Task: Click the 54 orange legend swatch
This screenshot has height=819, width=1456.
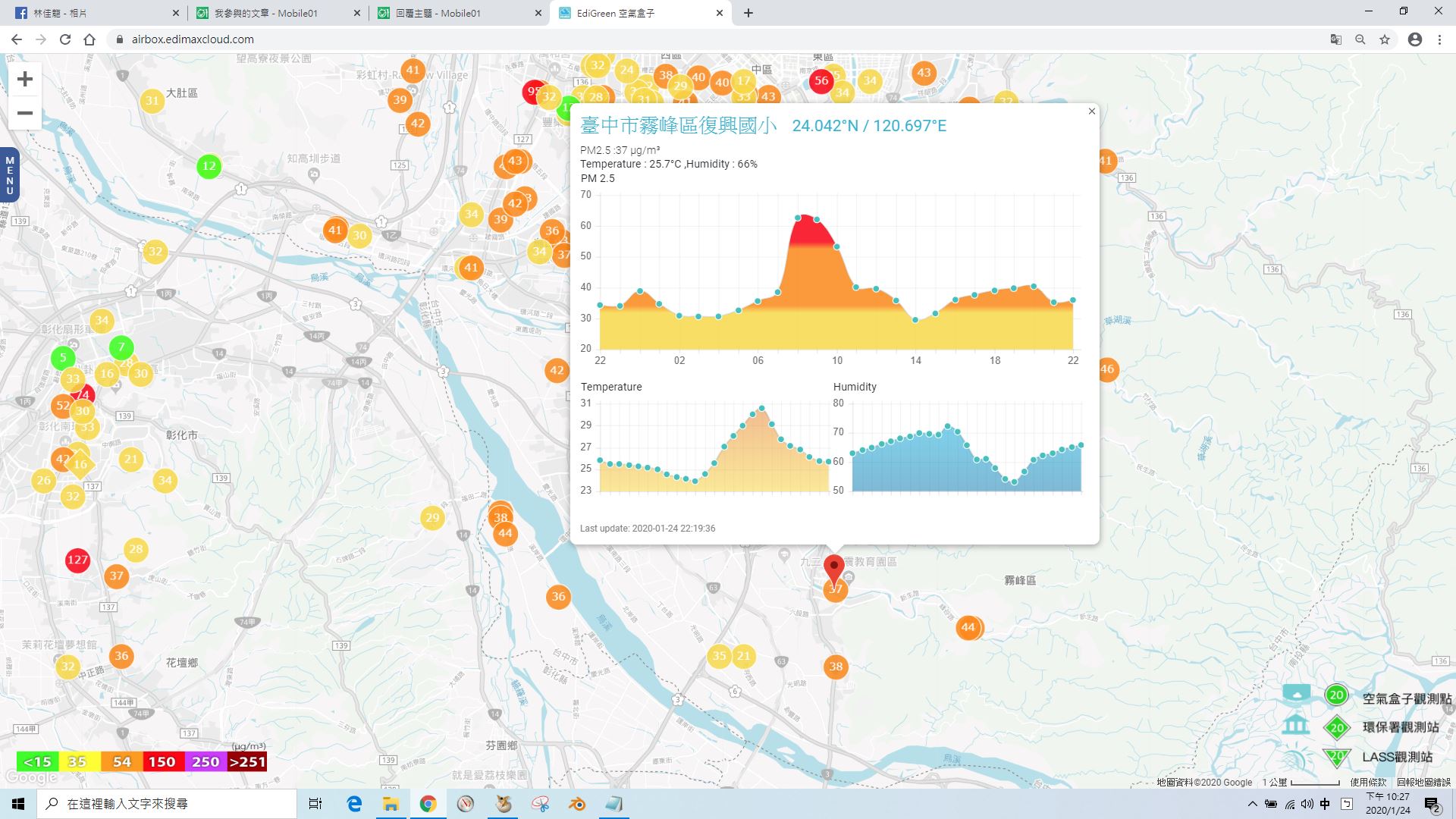Action: point(121,761)
